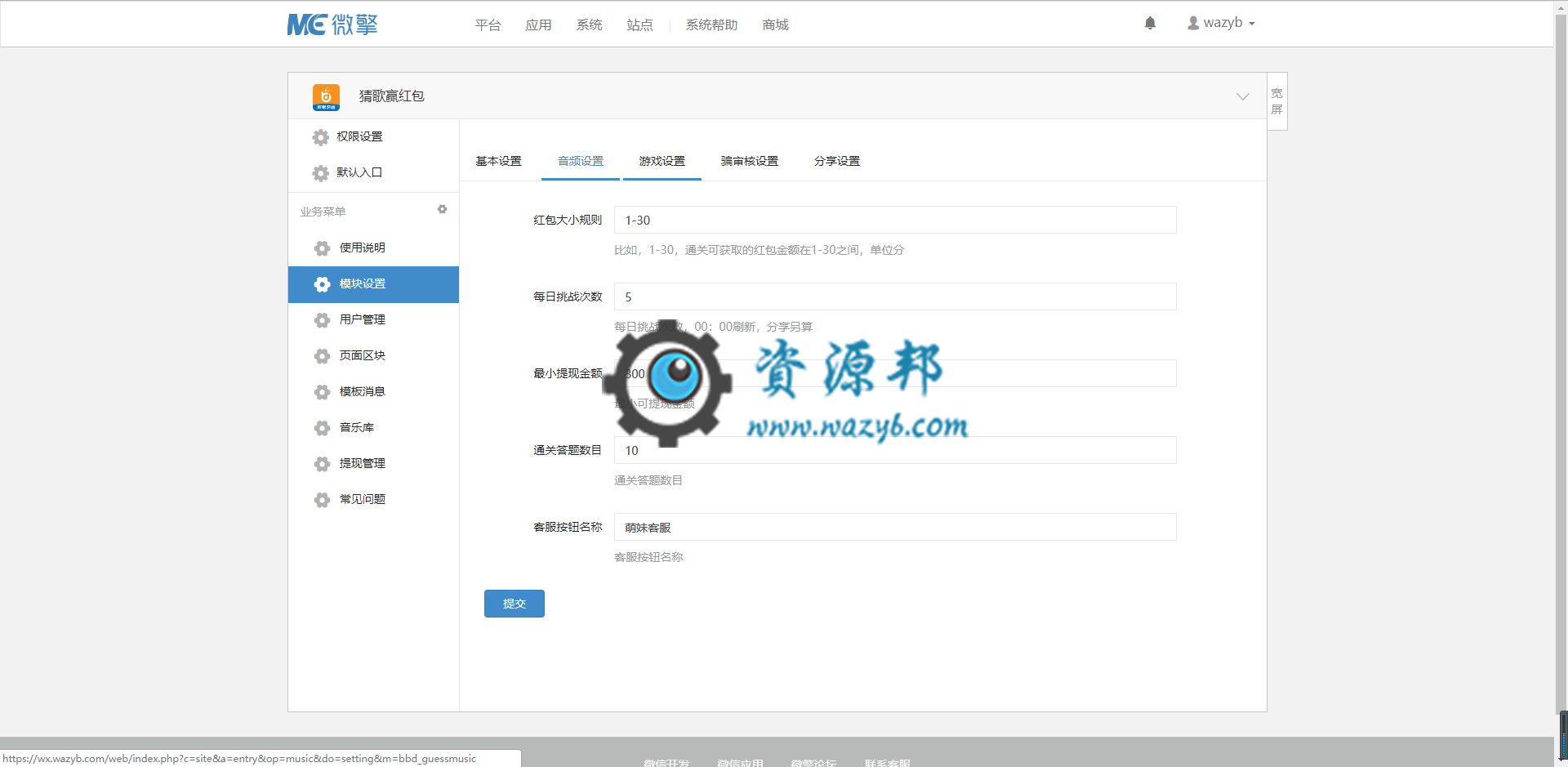Open the 站点 menu
The width and height of the screenshot is (1568, 767).
[639, 25]
